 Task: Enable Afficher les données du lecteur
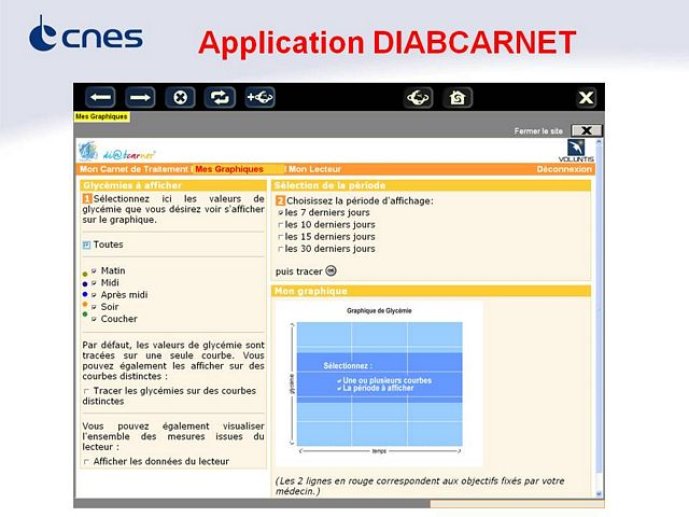(x=87, y=461)
